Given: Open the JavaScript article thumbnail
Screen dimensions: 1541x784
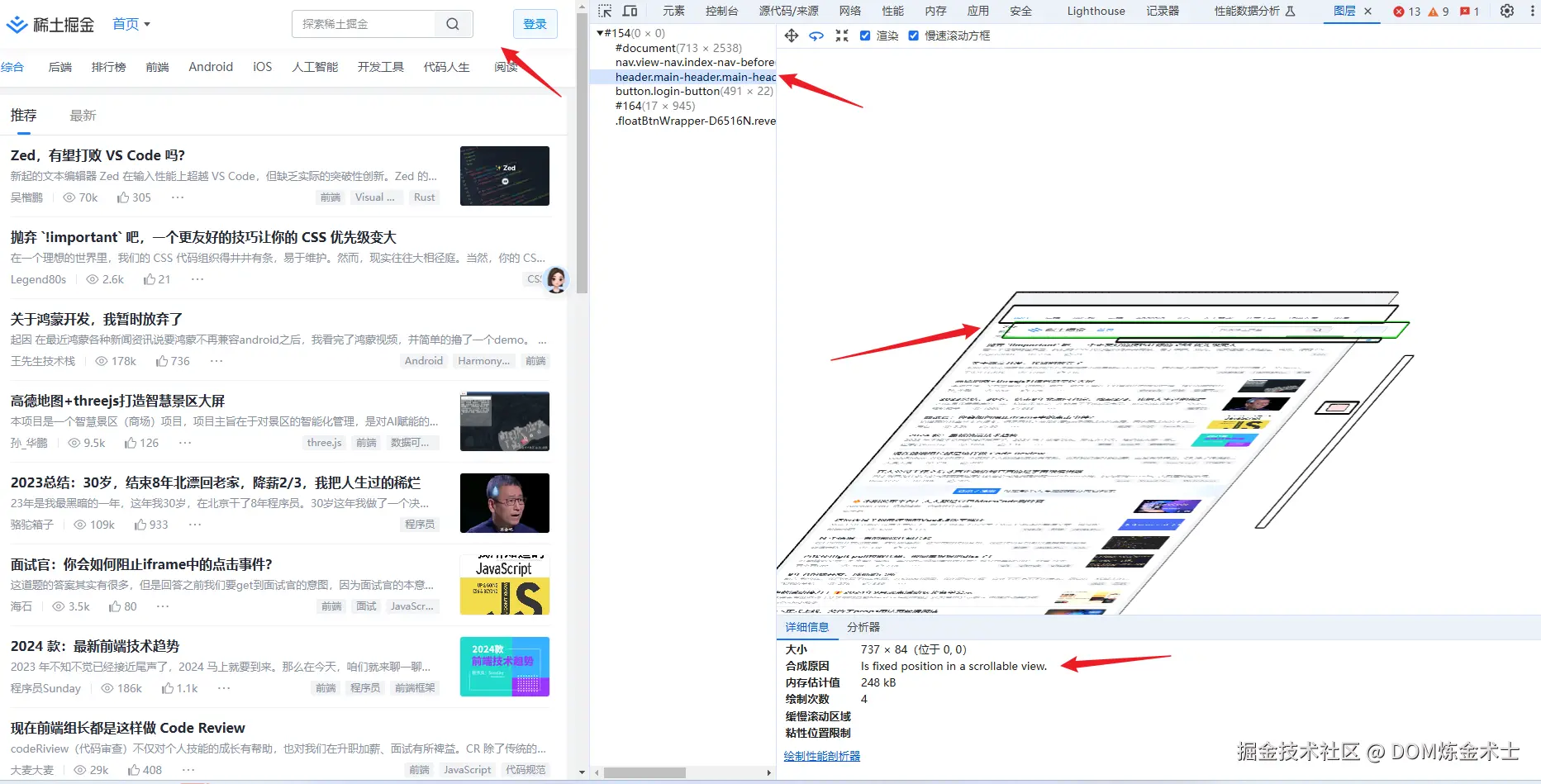Looking at the screenshot, I should pos(505,585).
